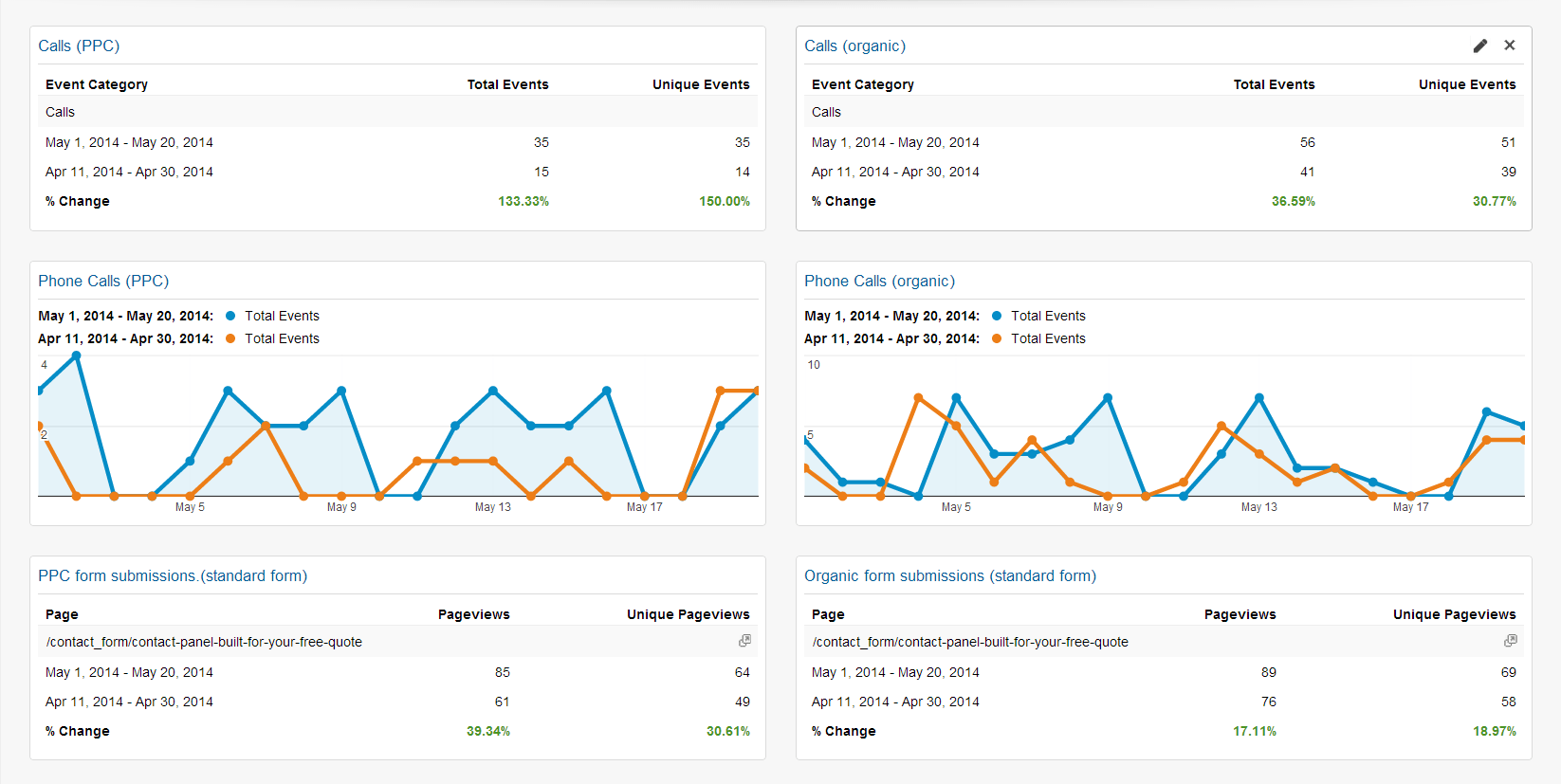The image size is (1561, 784).
Task: Open the Calls (PPC) widget title link
Action: tap(79, 46)
